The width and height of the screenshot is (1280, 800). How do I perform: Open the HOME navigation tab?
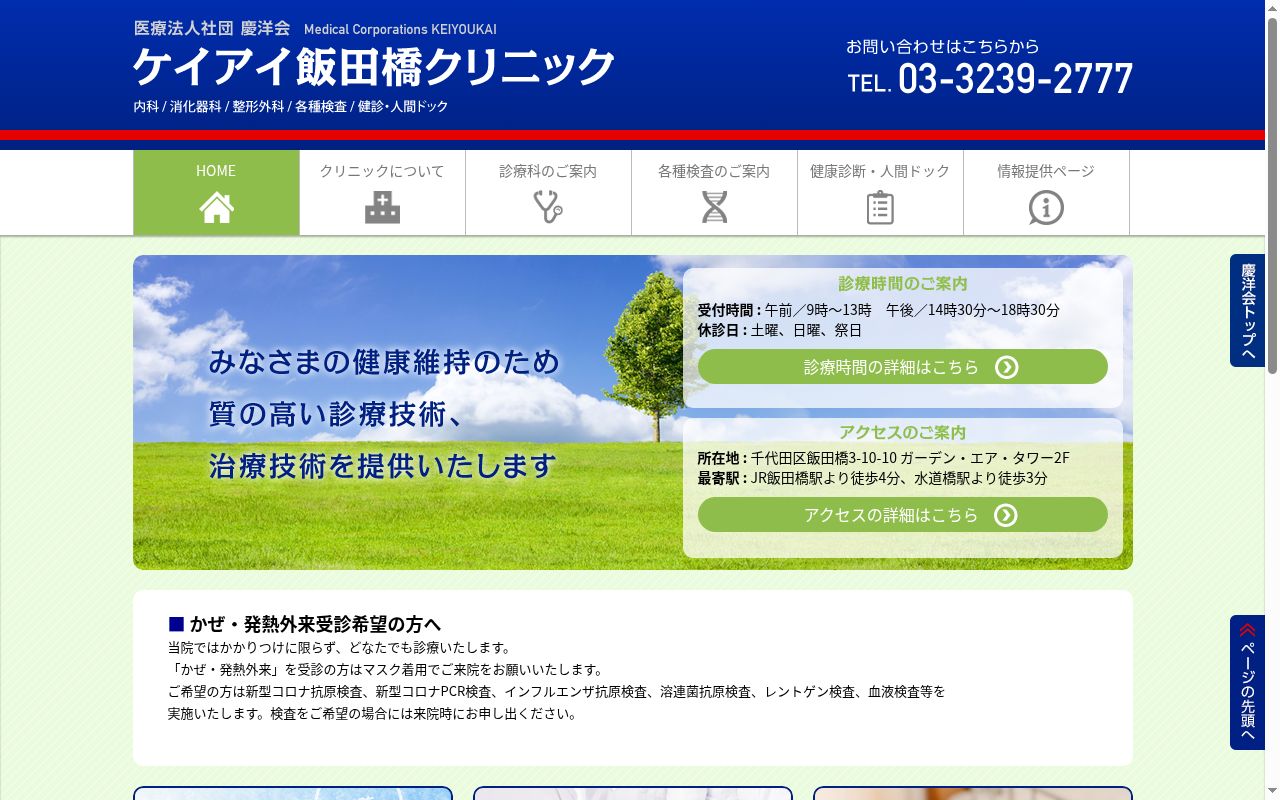pyautogui.click(x=216, y=193)
